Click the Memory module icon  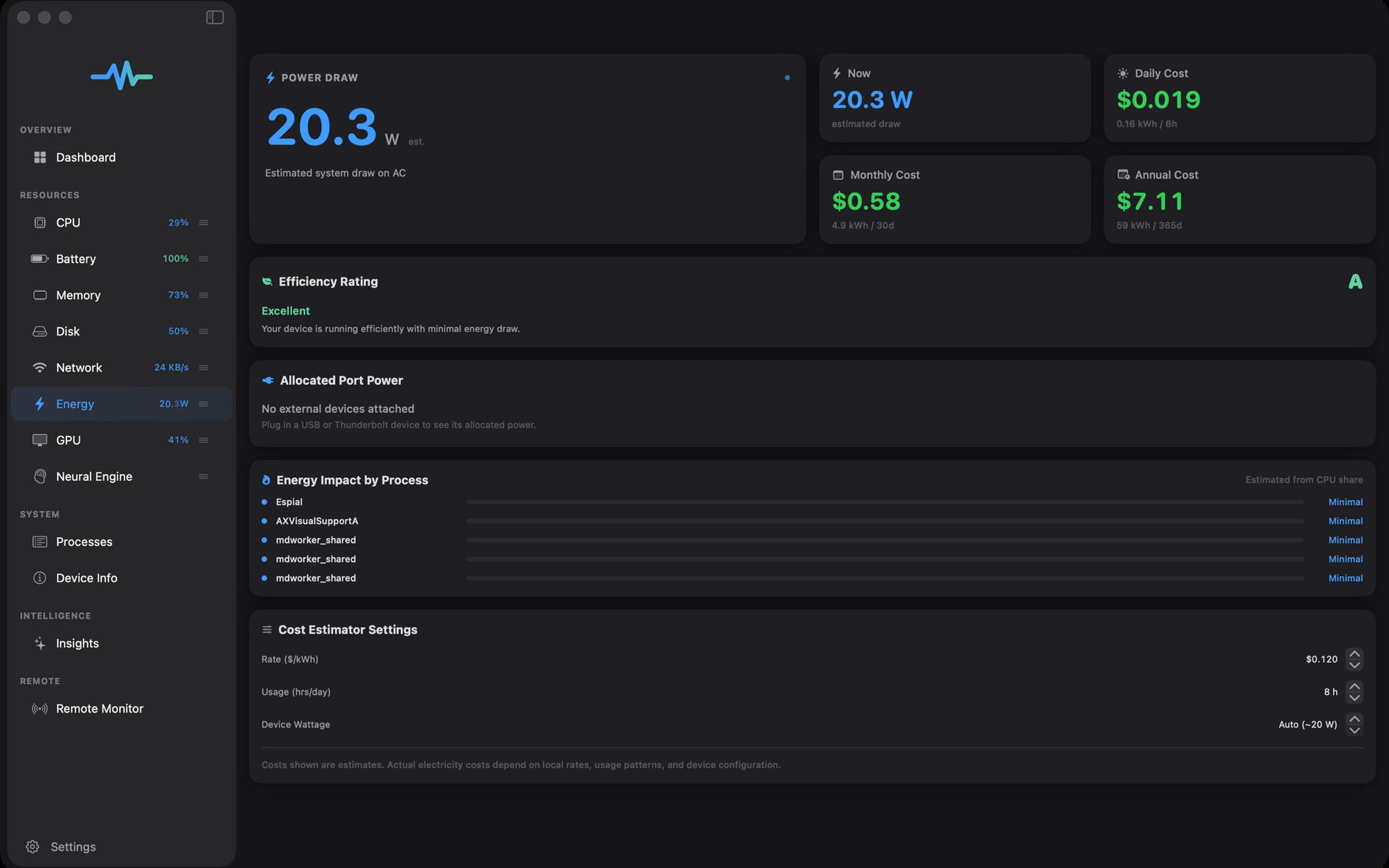pyautogui.click(x=39, y=295)
